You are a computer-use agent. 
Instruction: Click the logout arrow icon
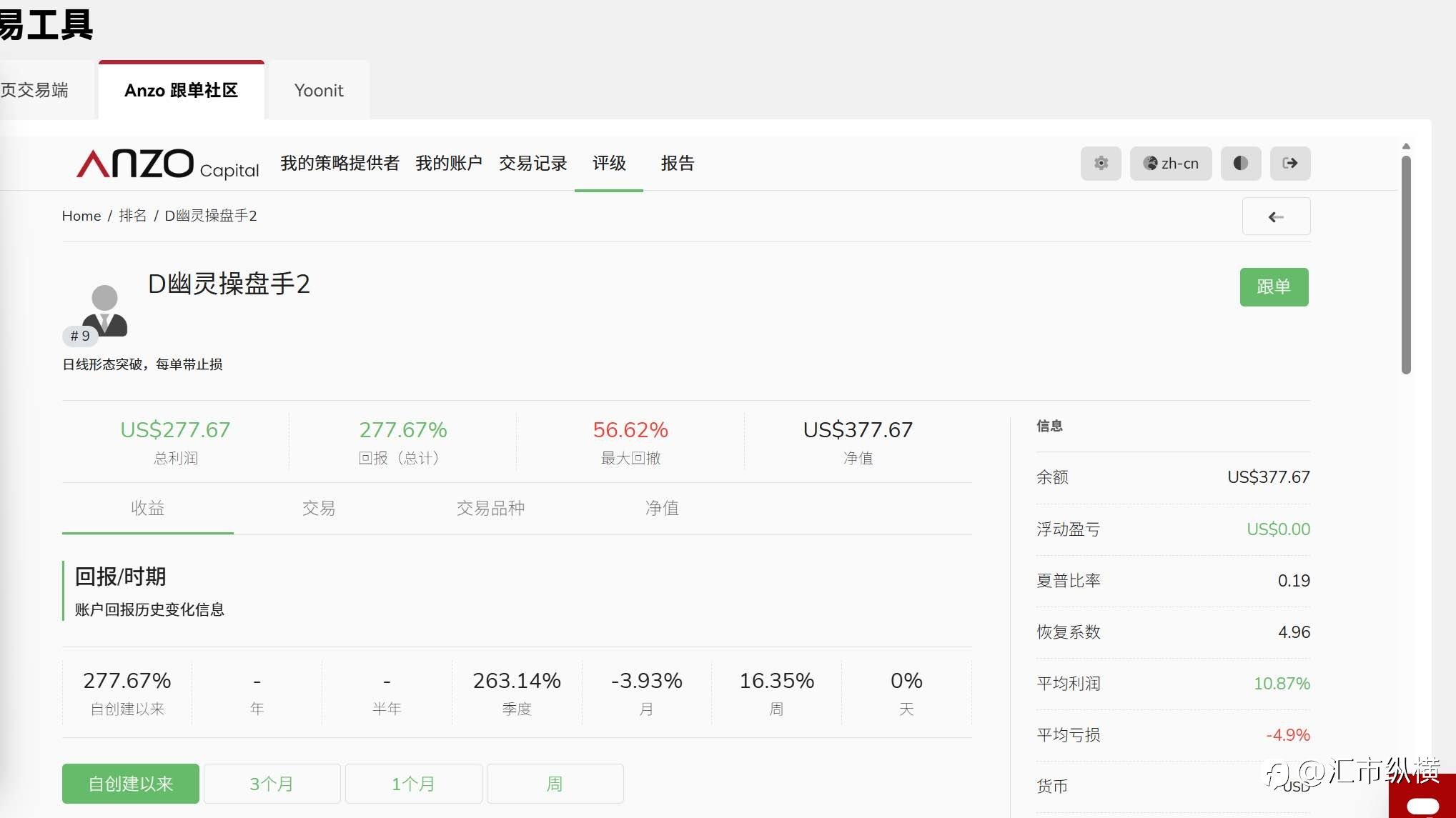pos(1289,164)
